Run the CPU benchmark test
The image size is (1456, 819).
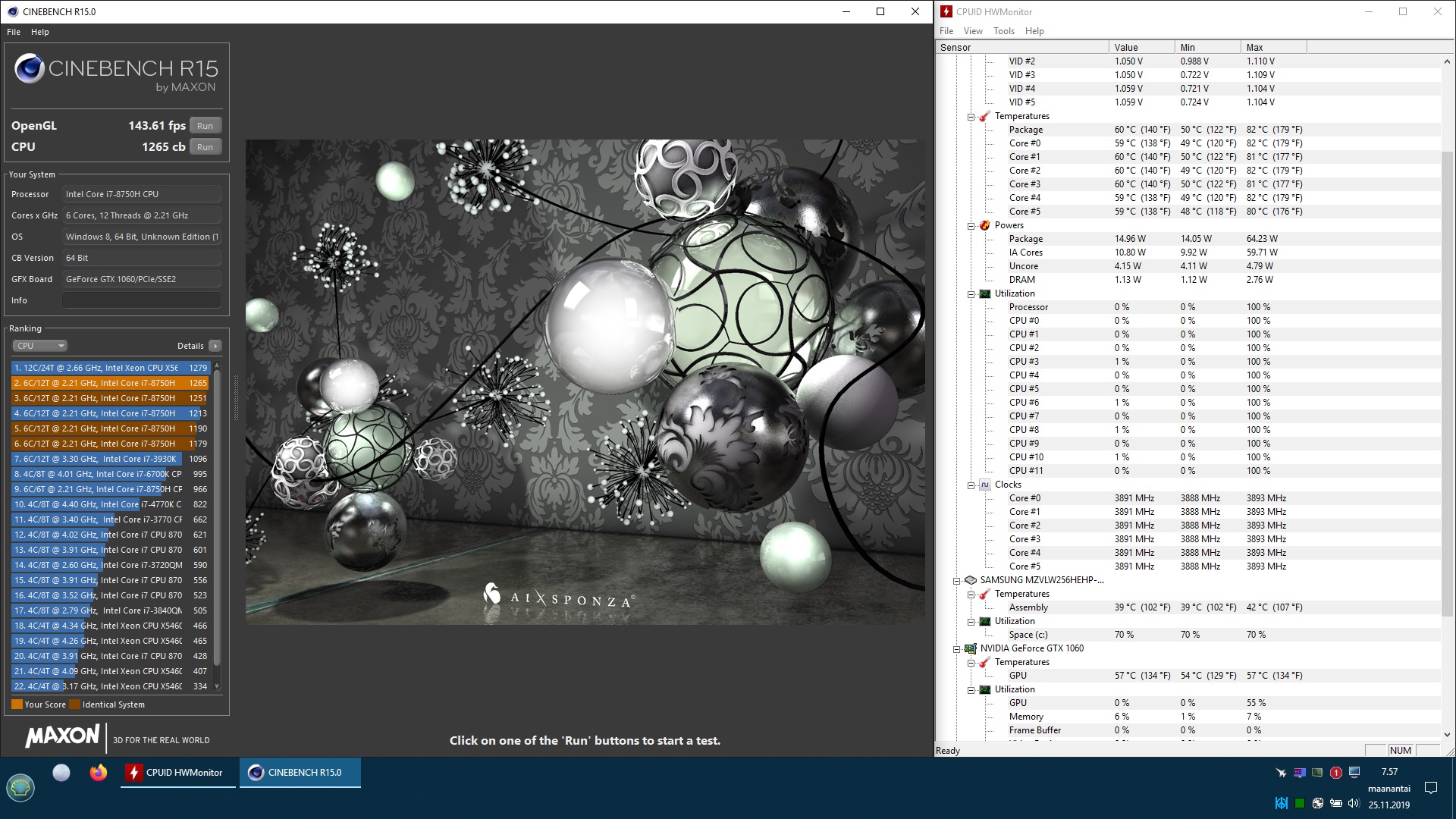pos(205,147)
